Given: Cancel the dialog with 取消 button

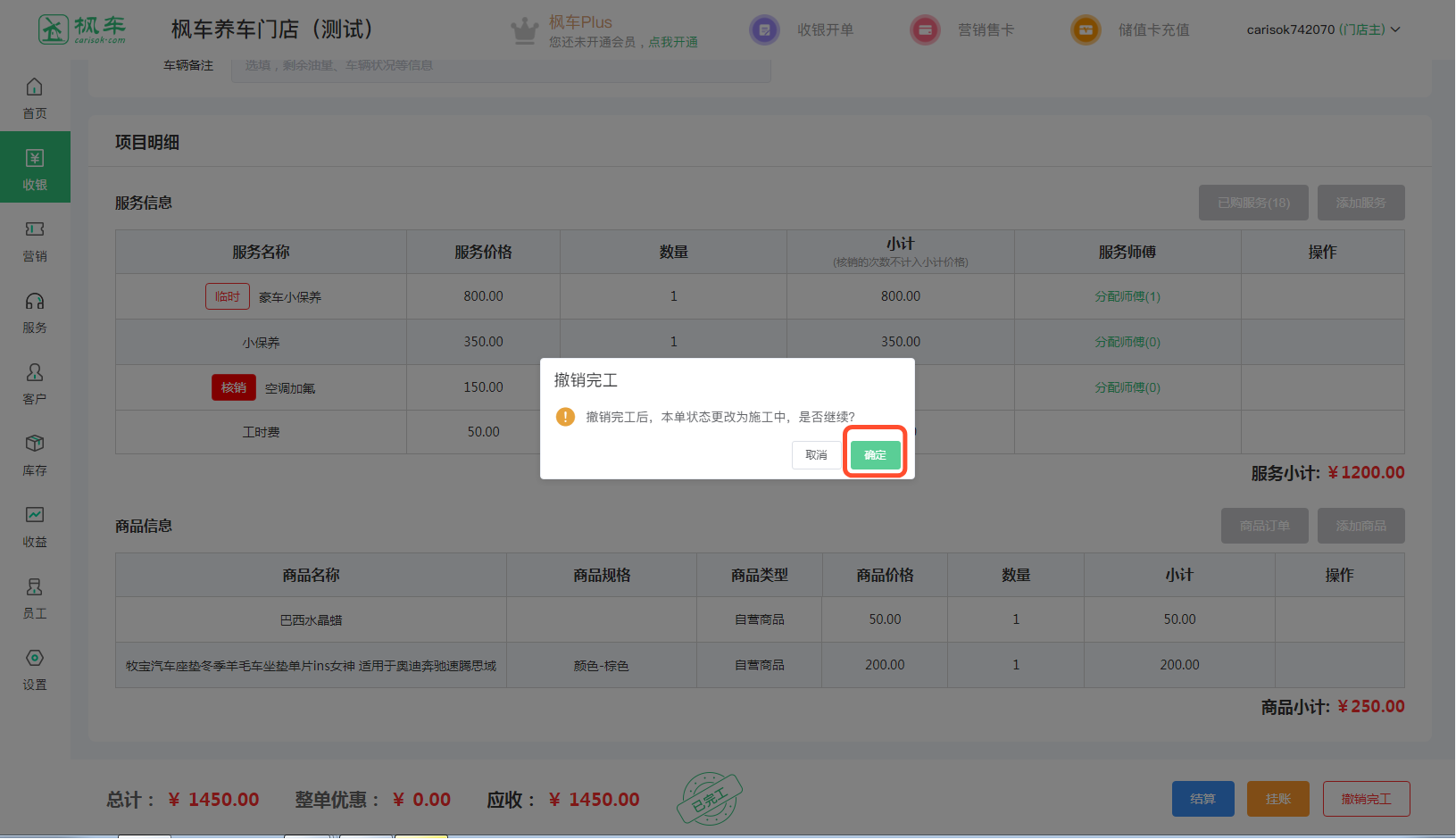Looking at the screenshot, I should 816,455.
